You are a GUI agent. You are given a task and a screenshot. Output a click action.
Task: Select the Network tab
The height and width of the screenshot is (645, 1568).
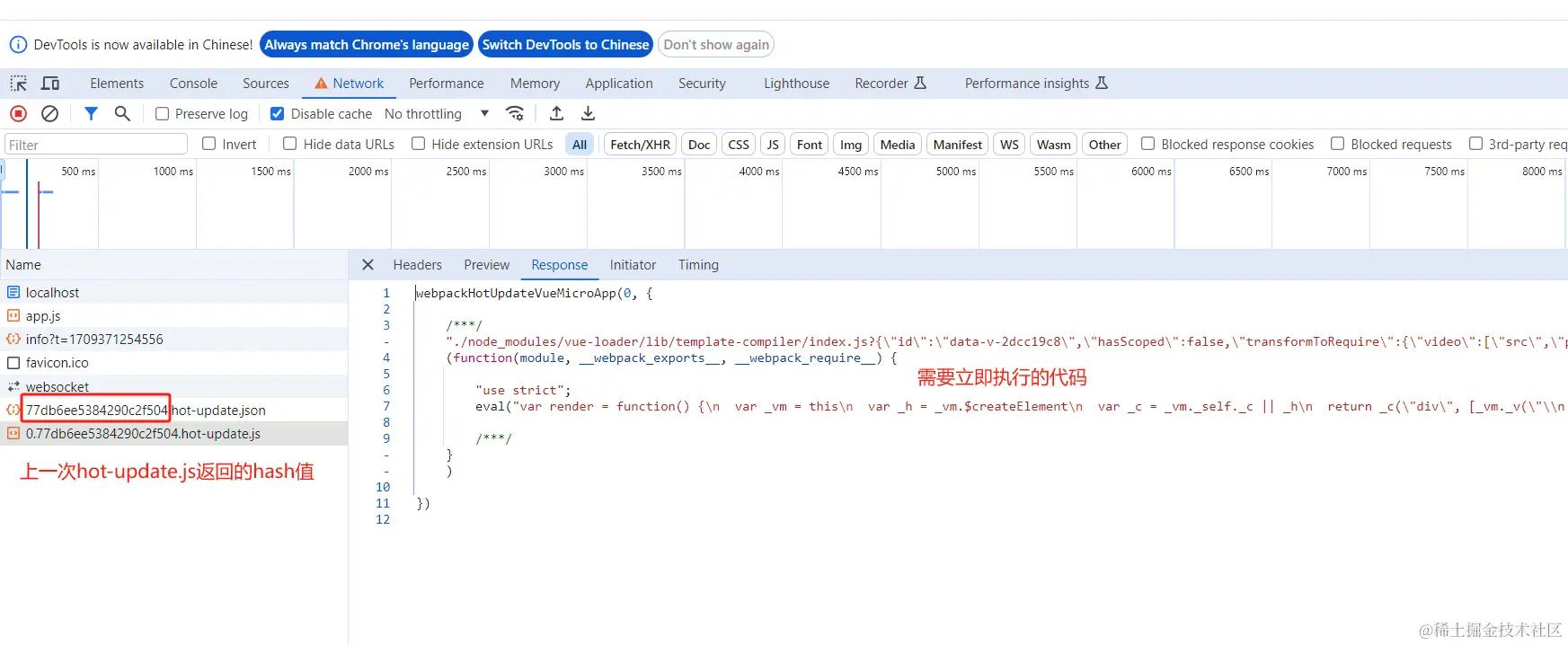click(350, 84)
